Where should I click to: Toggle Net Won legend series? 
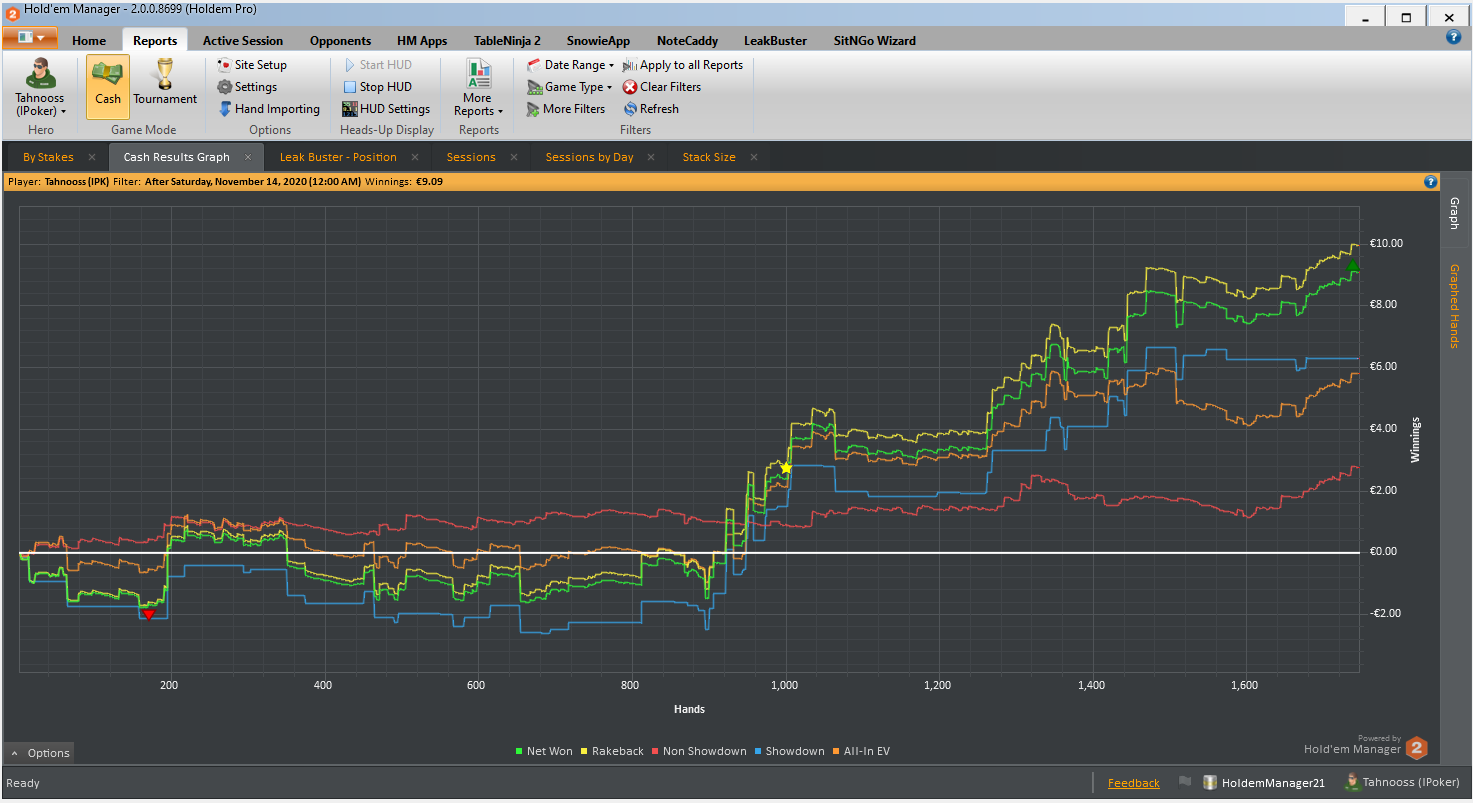[544, 751]
